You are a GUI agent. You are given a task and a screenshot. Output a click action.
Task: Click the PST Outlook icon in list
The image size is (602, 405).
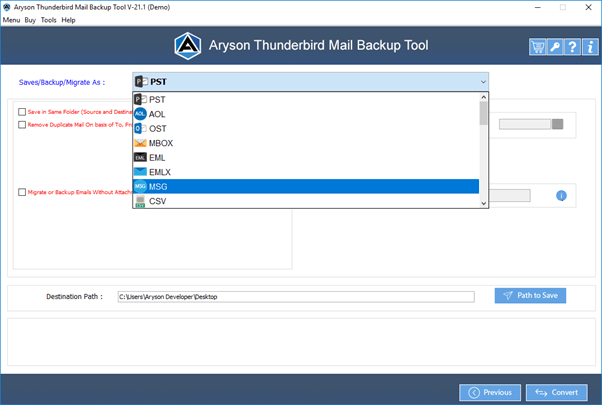point(141,100)
